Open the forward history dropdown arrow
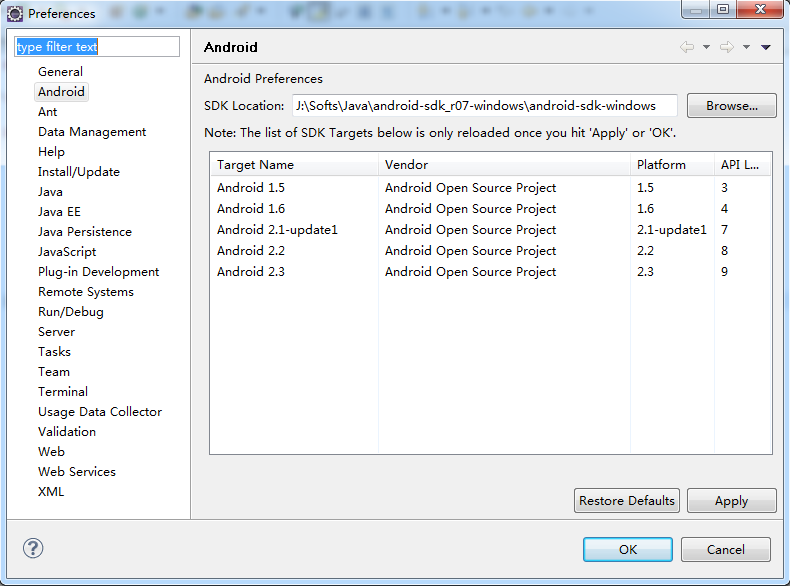 click(746, 47)
